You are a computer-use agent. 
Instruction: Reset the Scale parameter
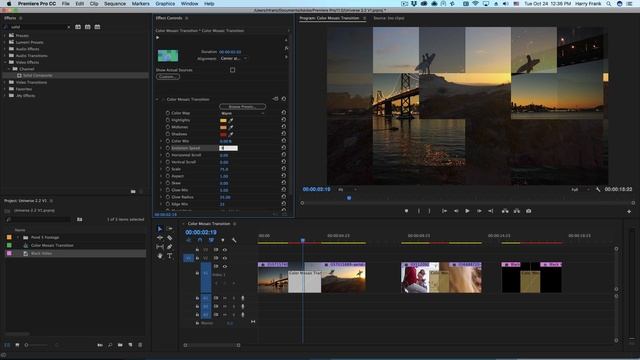[x=284, y=169]
